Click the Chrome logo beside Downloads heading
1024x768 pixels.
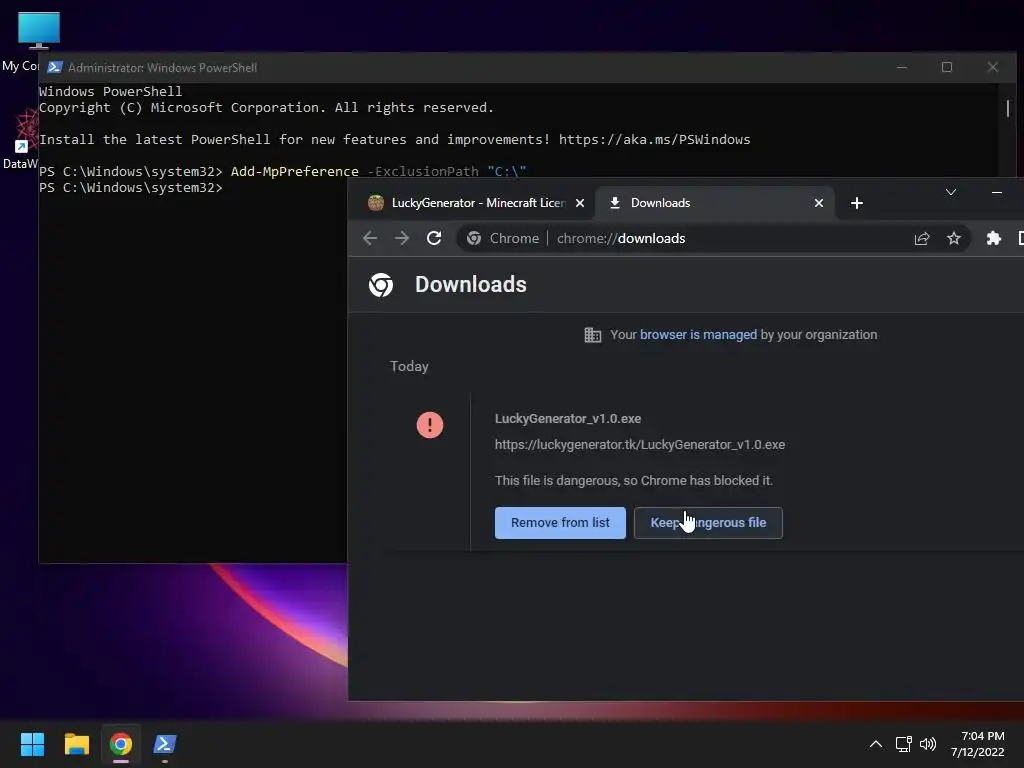[x=381, y=285]
